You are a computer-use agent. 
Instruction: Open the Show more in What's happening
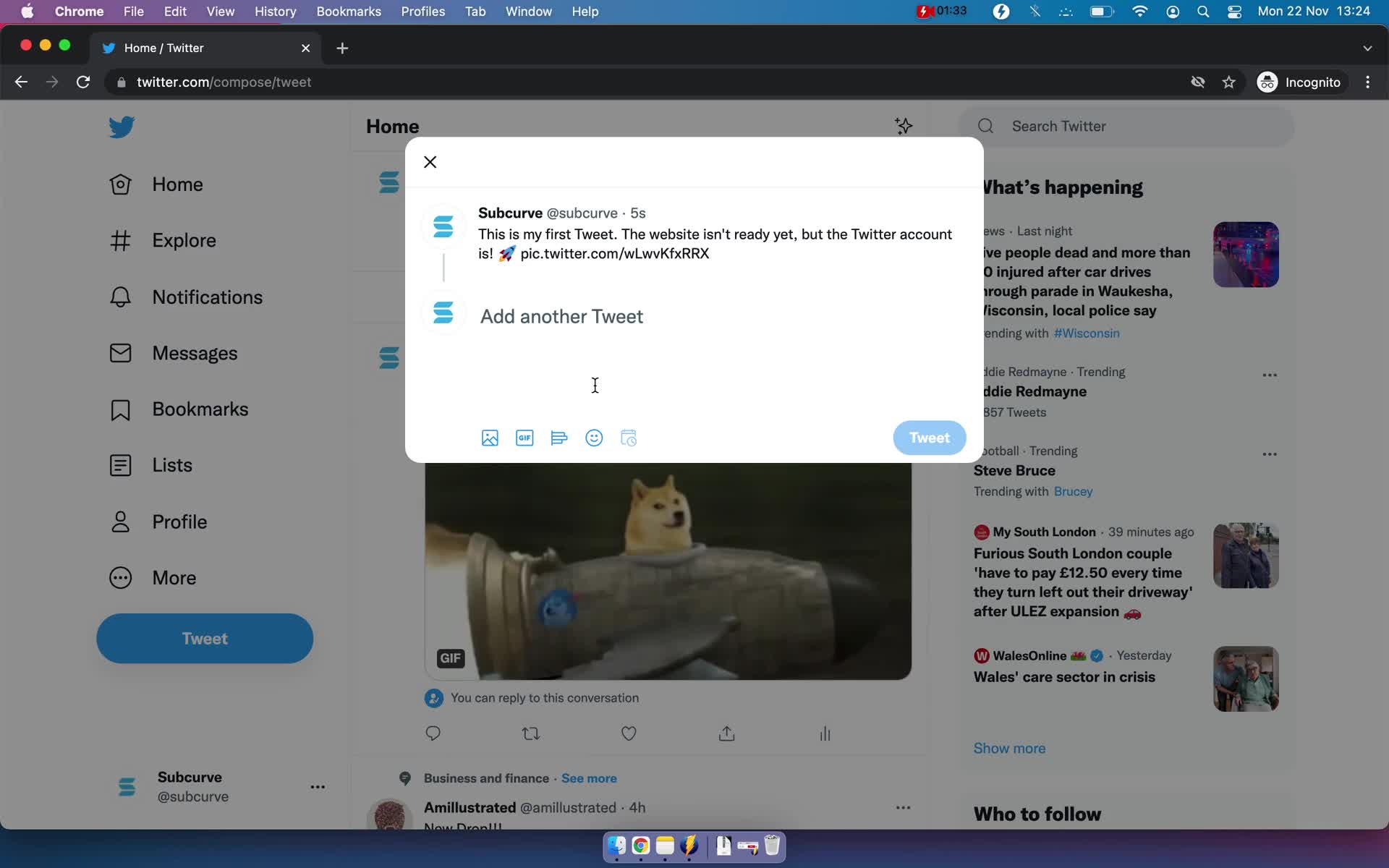1010,748
